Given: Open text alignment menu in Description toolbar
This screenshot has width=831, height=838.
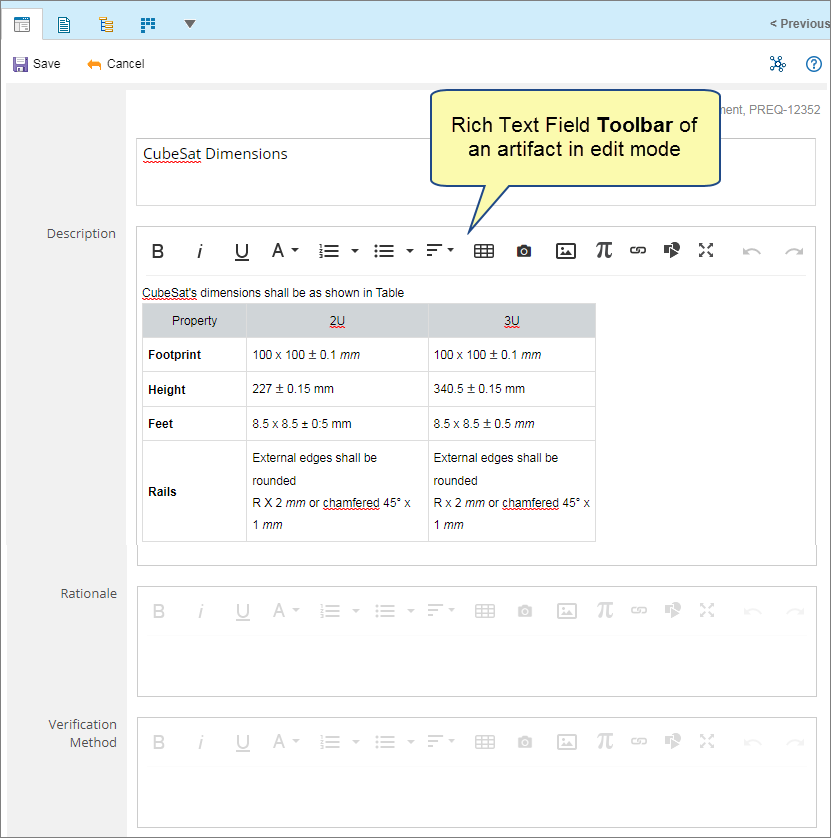Looking at the screenshot, I should [x=440, y=250].
